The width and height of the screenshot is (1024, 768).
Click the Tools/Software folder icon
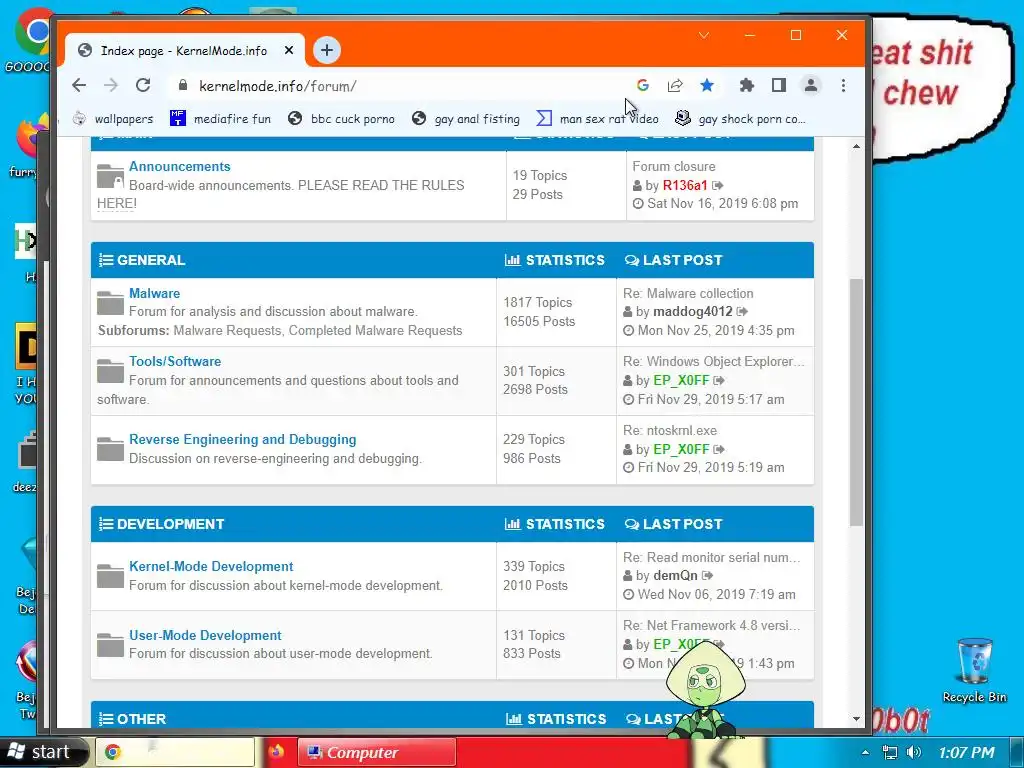click(110, 370)
